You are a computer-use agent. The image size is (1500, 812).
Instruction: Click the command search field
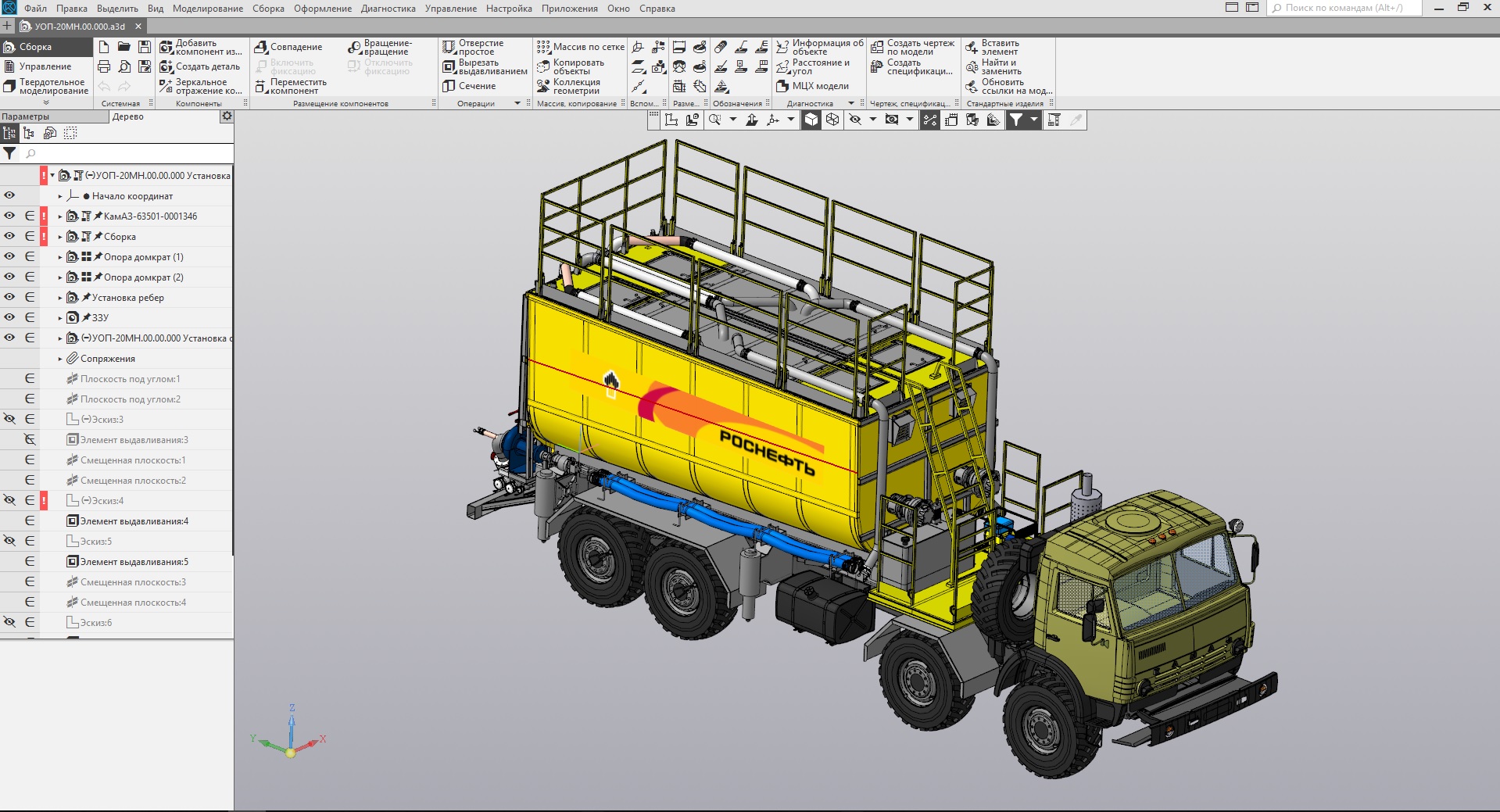pyautogui.click(x=1344, y=8)
